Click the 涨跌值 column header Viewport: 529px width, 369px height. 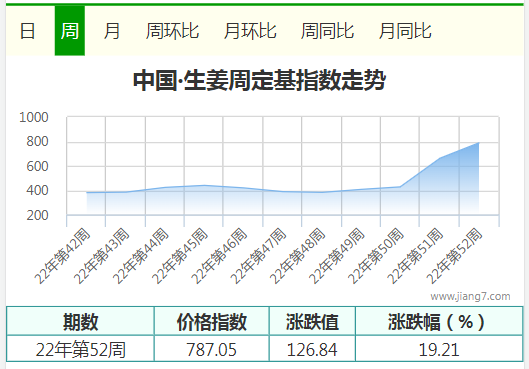pyautogui.click(x=312, y=321)
